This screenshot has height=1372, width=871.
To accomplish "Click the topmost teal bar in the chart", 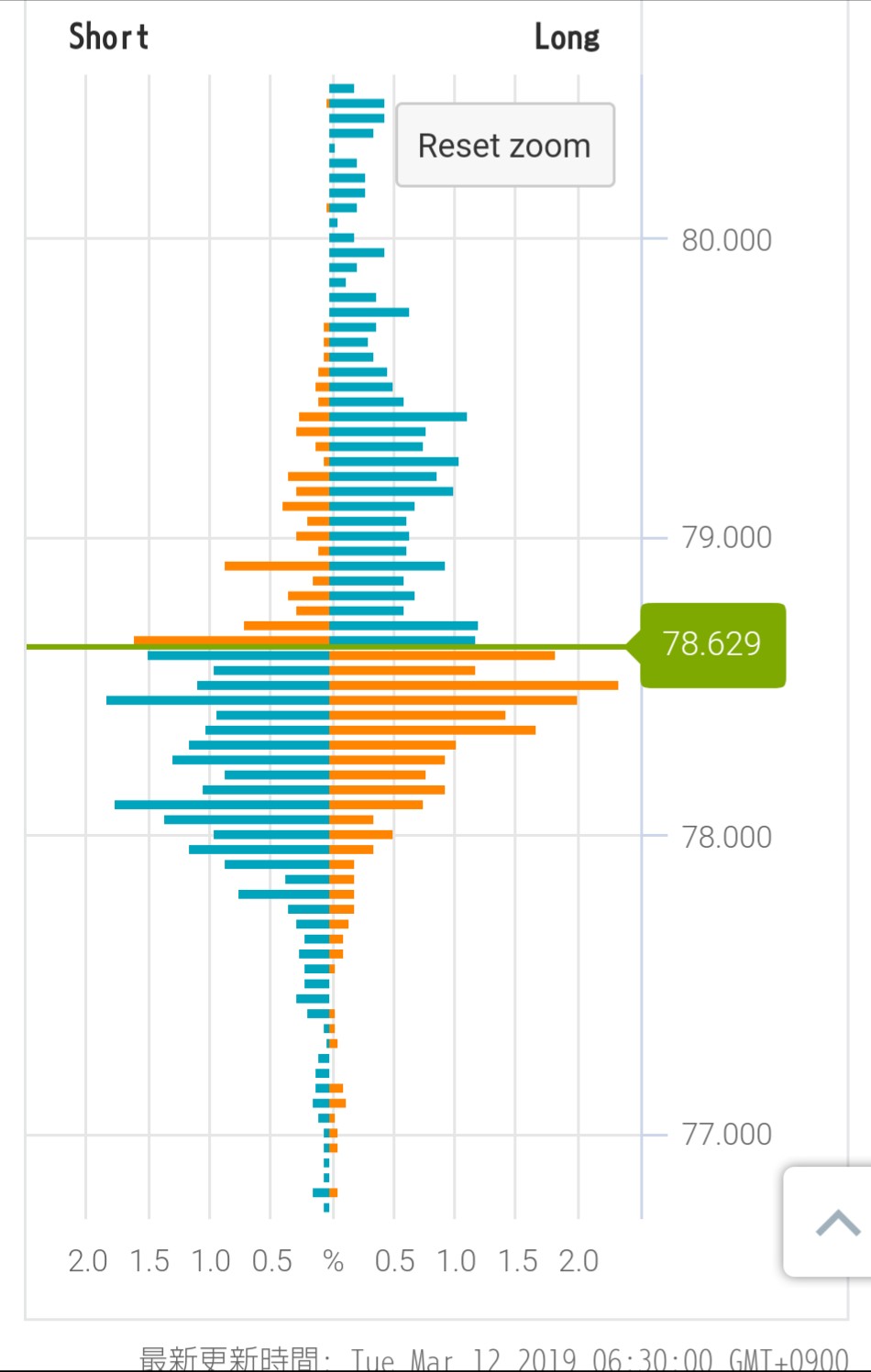I will [342, 89].
